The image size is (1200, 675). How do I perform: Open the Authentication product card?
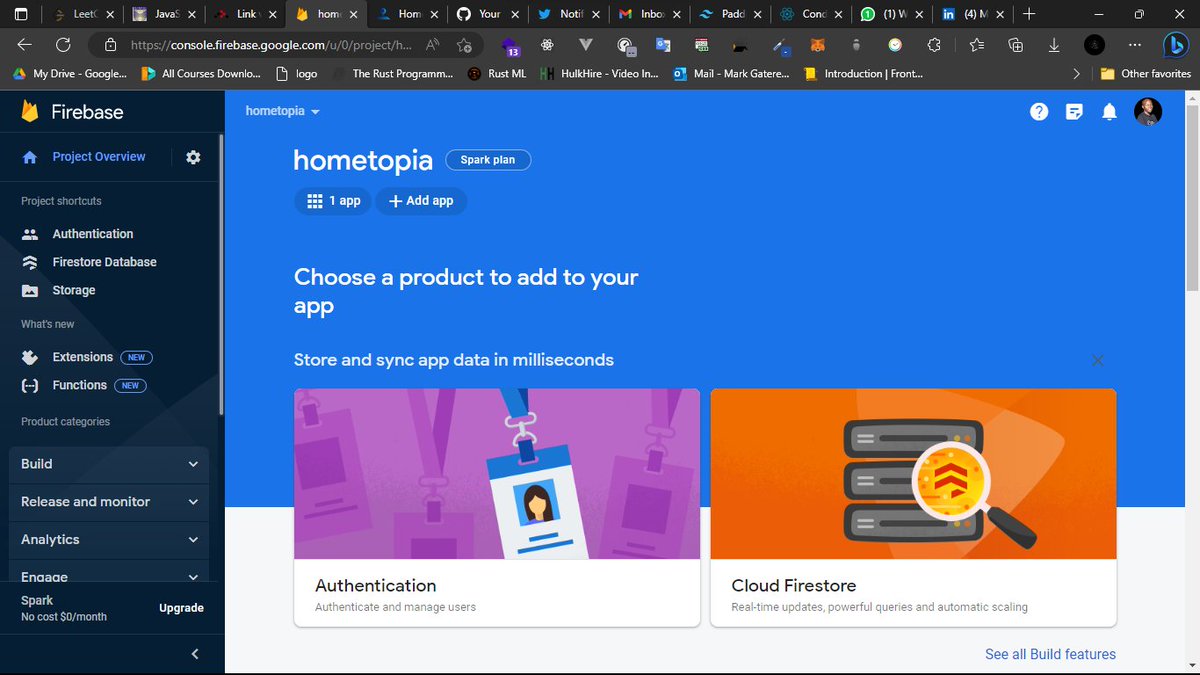pyautogui.click(x=497, y=508)
